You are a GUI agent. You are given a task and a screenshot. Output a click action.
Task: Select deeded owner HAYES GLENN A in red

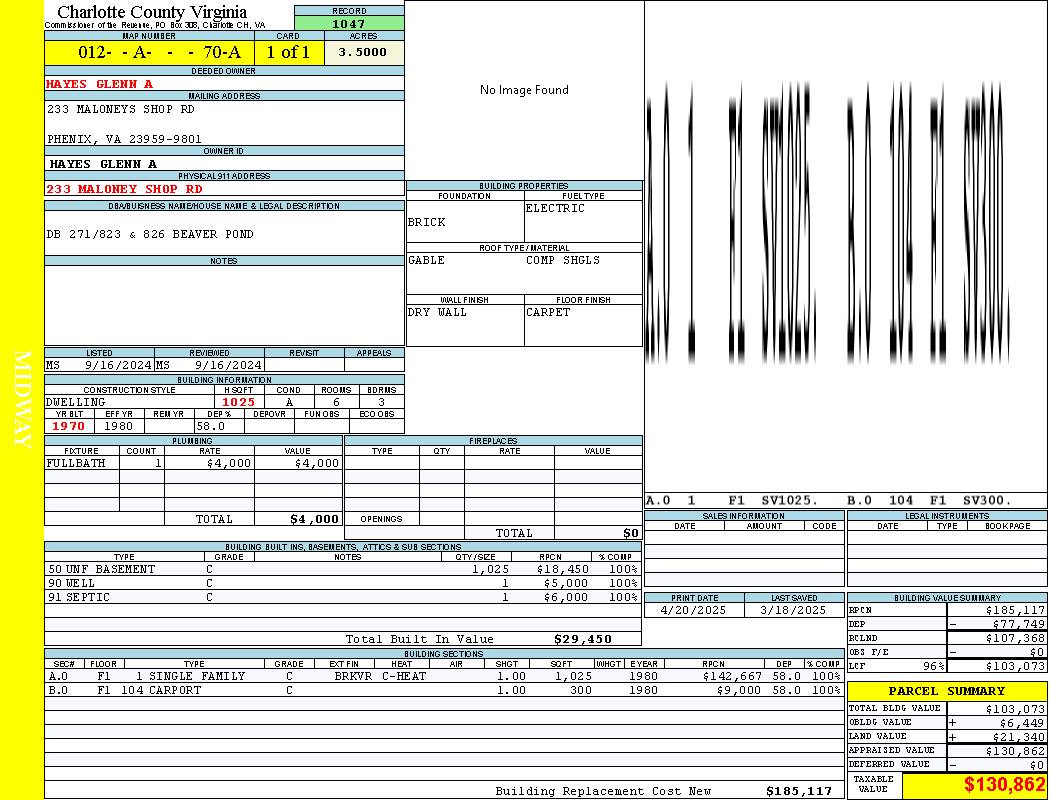pyautogui.click(x=100, y=84)
